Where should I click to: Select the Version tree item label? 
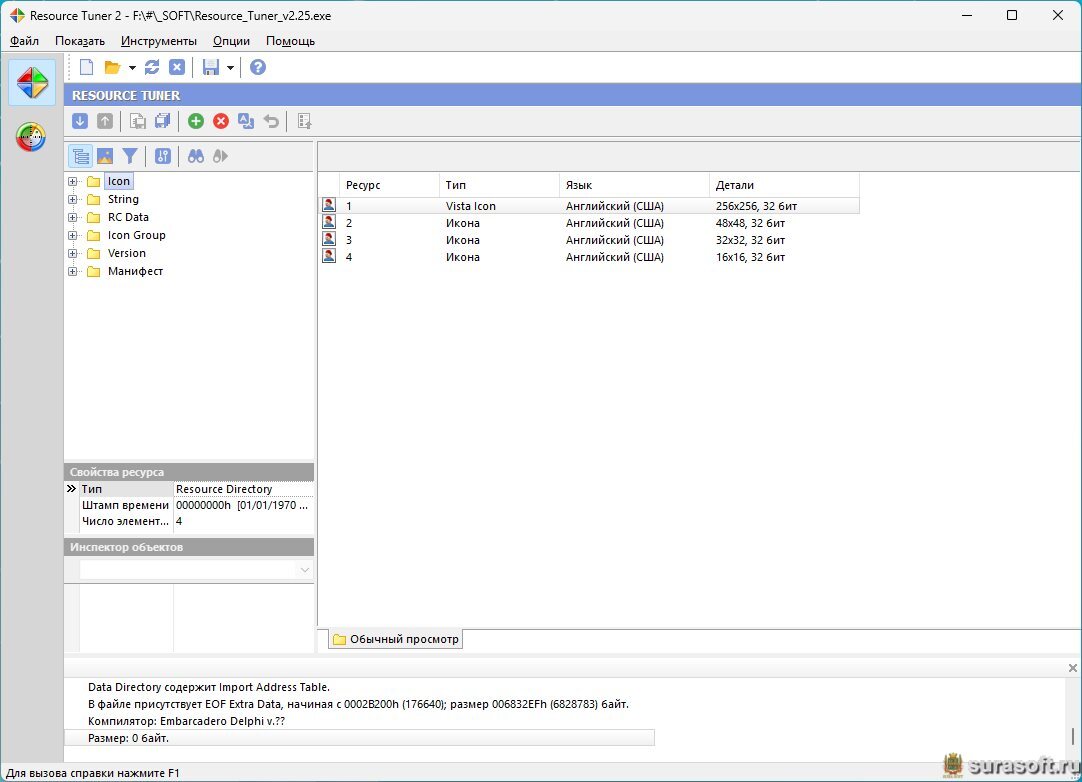coord(126,253)
